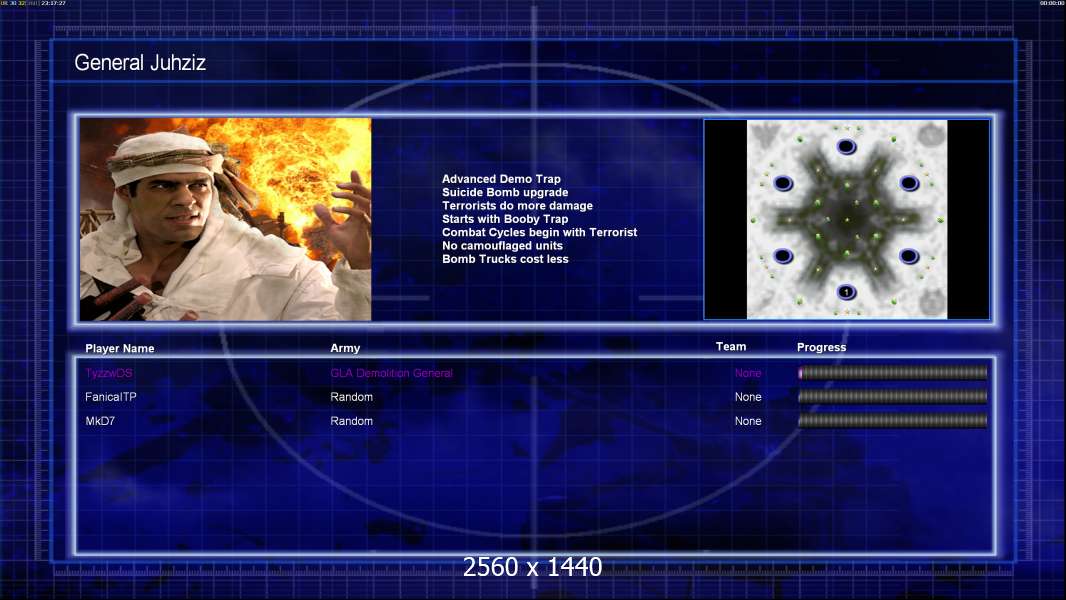Viewport: 1066px width, 600px height.
Task: Click Combat Cycles begin with Terrorist line
Action: coord(540,232)
